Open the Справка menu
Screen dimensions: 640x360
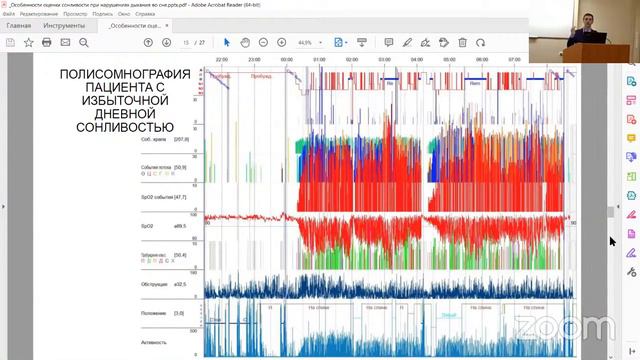(x=145, y=14)
